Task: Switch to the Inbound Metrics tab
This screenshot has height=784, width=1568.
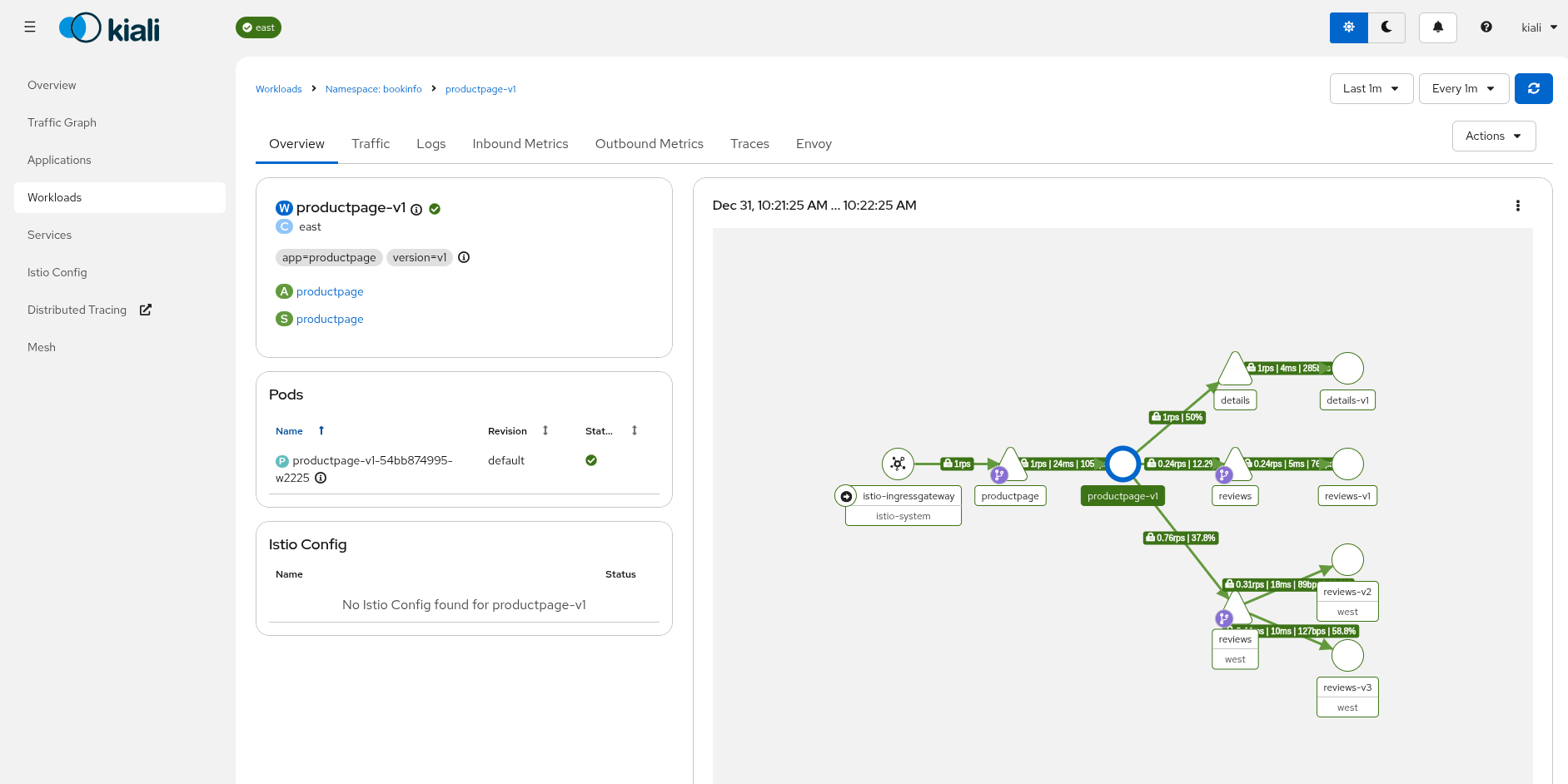Action: click(520, 143)
